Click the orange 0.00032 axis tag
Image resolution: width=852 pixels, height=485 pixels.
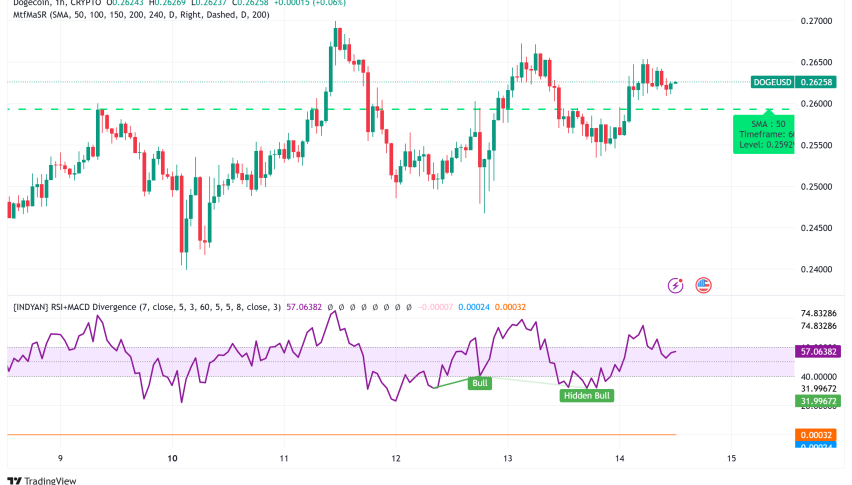click(x=817, y=434)
